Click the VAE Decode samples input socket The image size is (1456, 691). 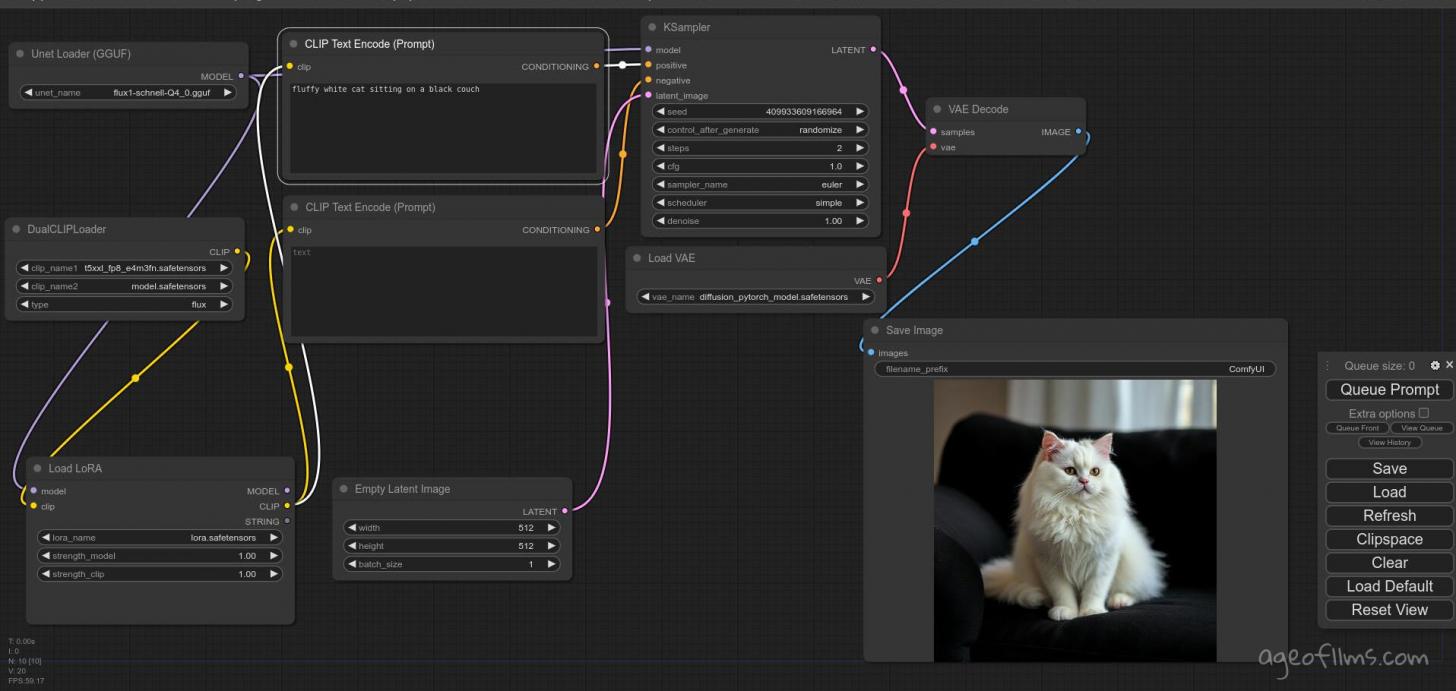[933, 131]
